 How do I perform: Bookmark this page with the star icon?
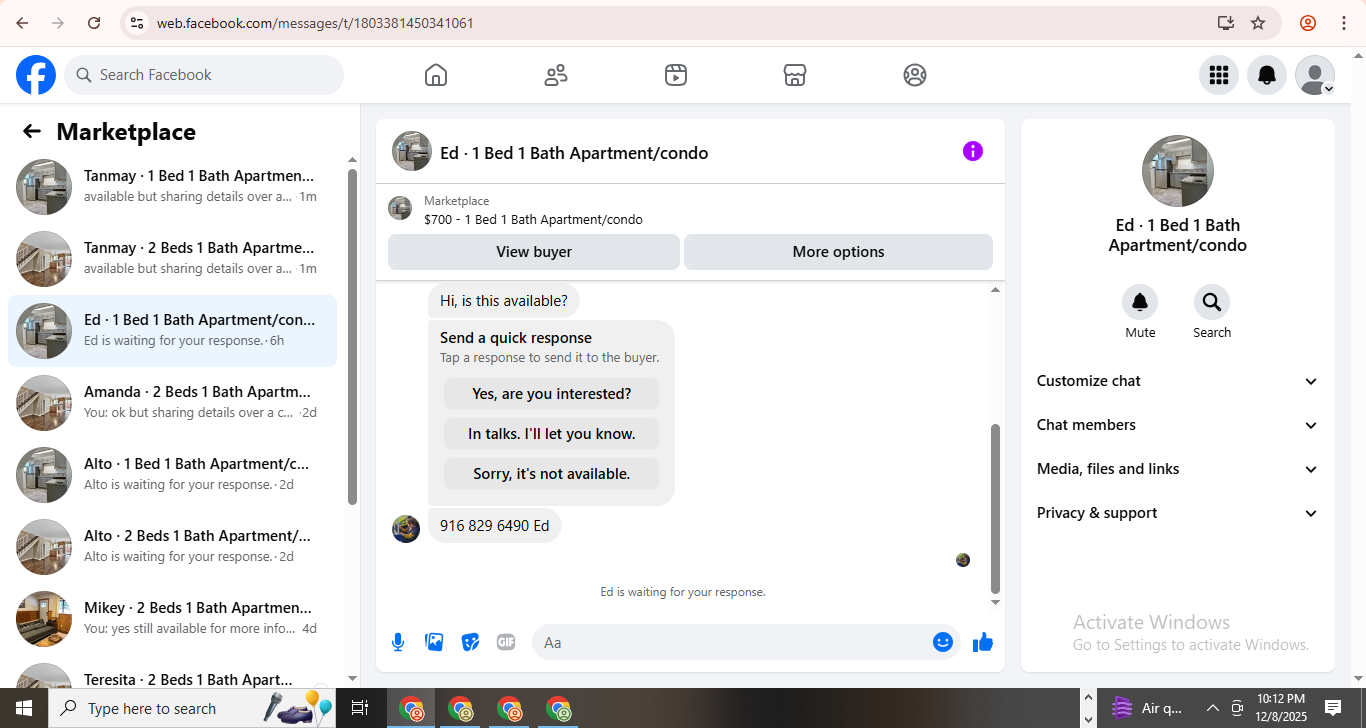click(1258, 23)
